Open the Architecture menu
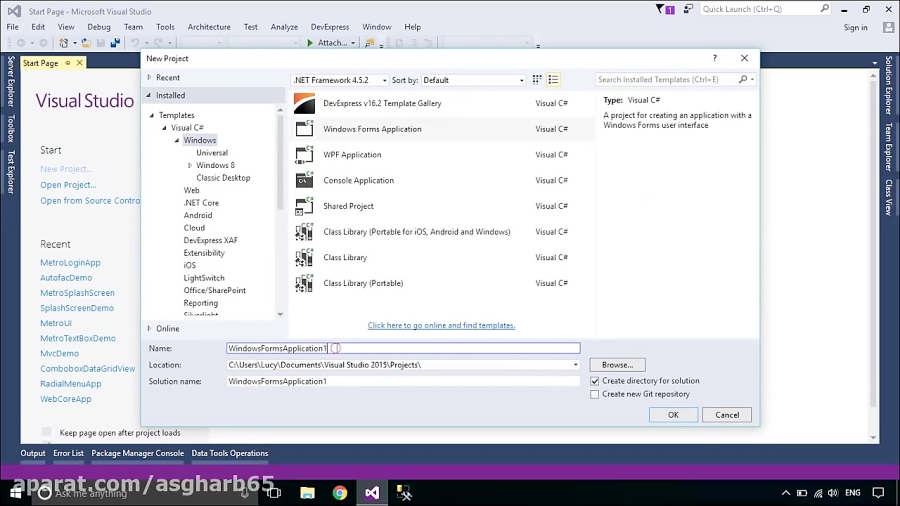This screenshot has height=506, width=900. 208,27
